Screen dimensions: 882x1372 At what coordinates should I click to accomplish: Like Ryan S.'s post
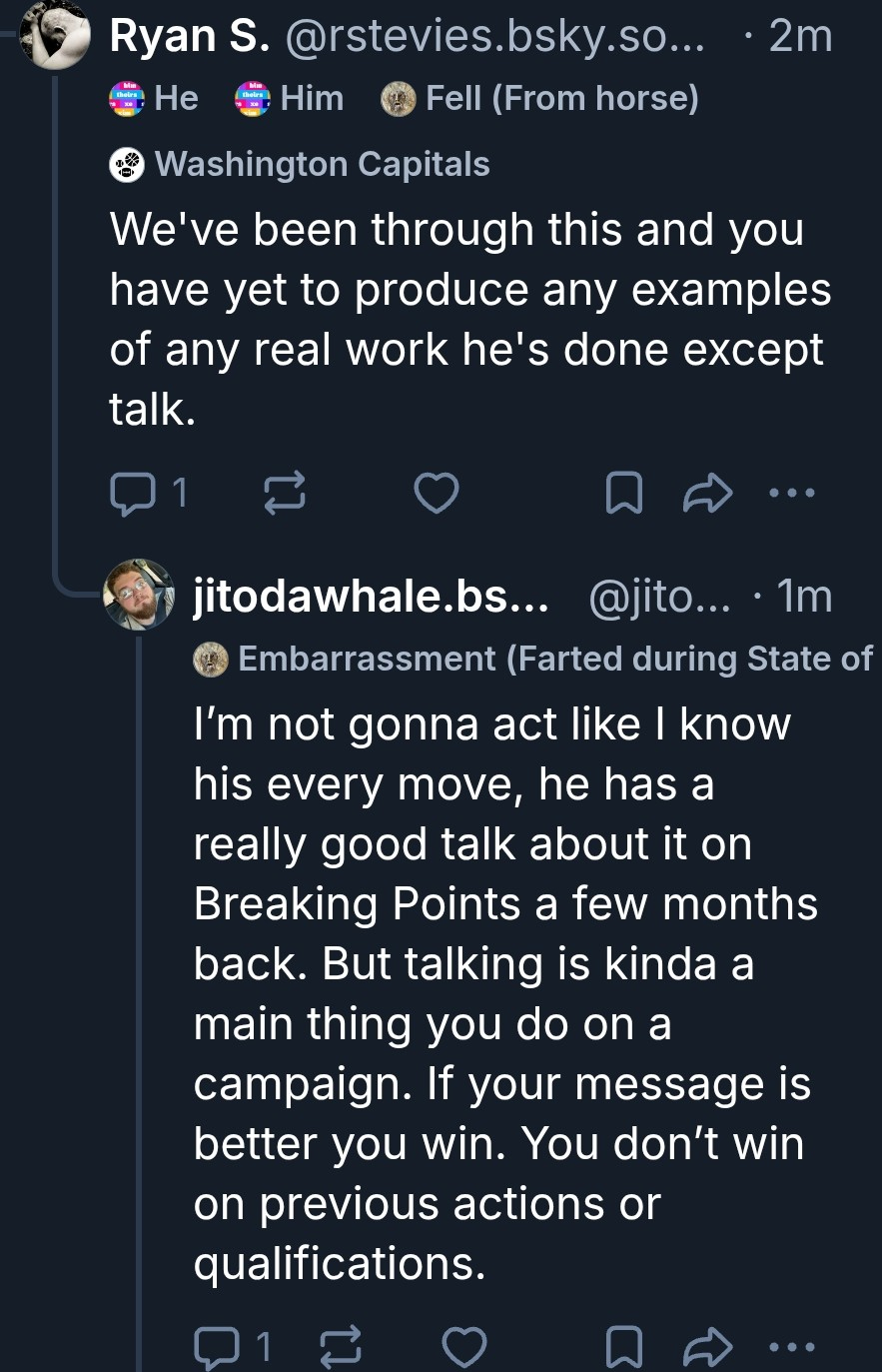coord(436,494)
